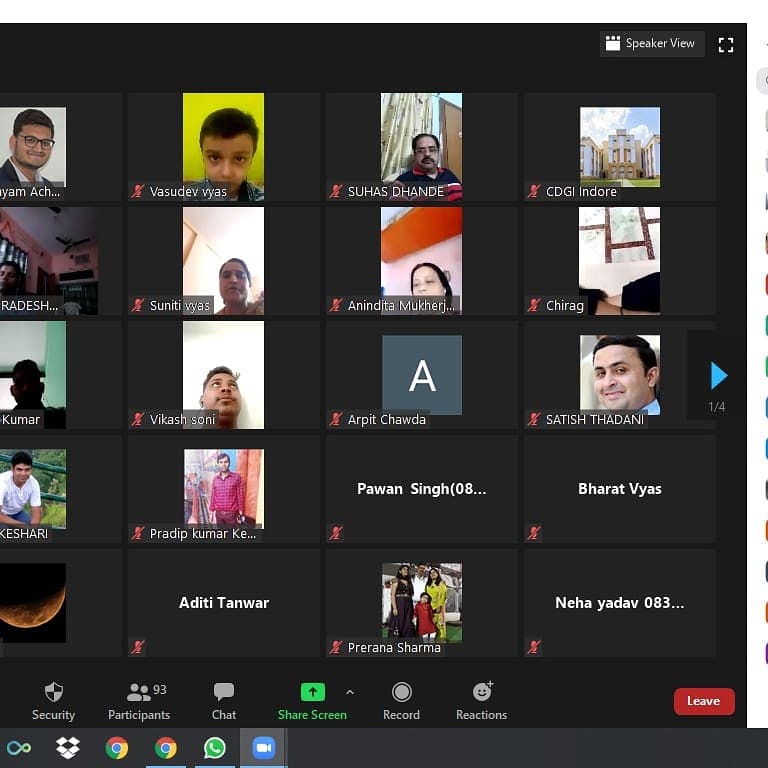
Task: Select Anindita Mukherj... video thumbnail
Action: coord(421,261)
